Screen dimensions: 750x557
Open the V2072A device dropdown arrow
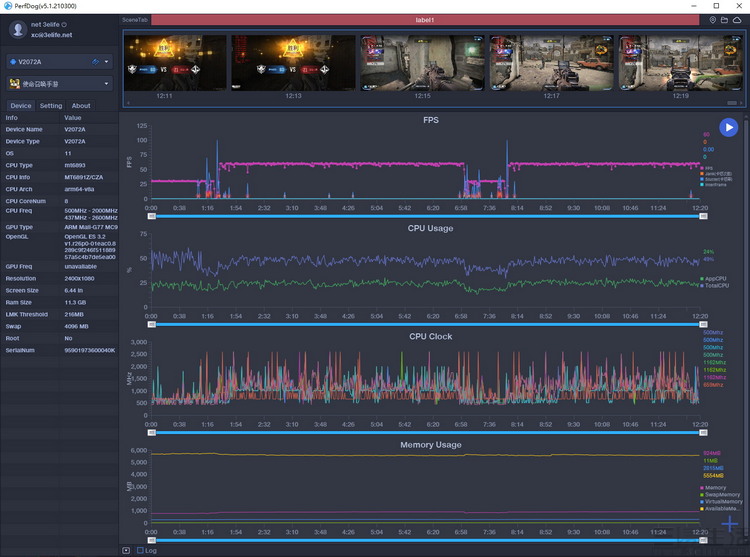[106, 62]
